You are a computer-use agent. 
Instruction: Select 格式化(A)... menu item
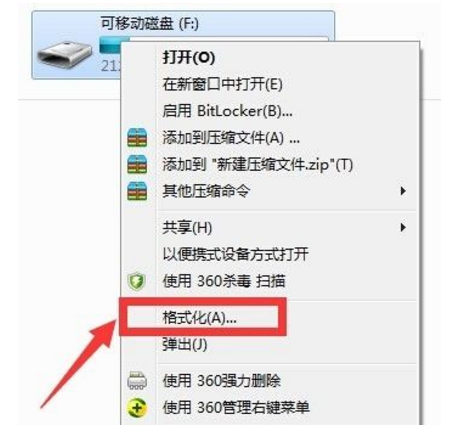click(x=200, y=317)
